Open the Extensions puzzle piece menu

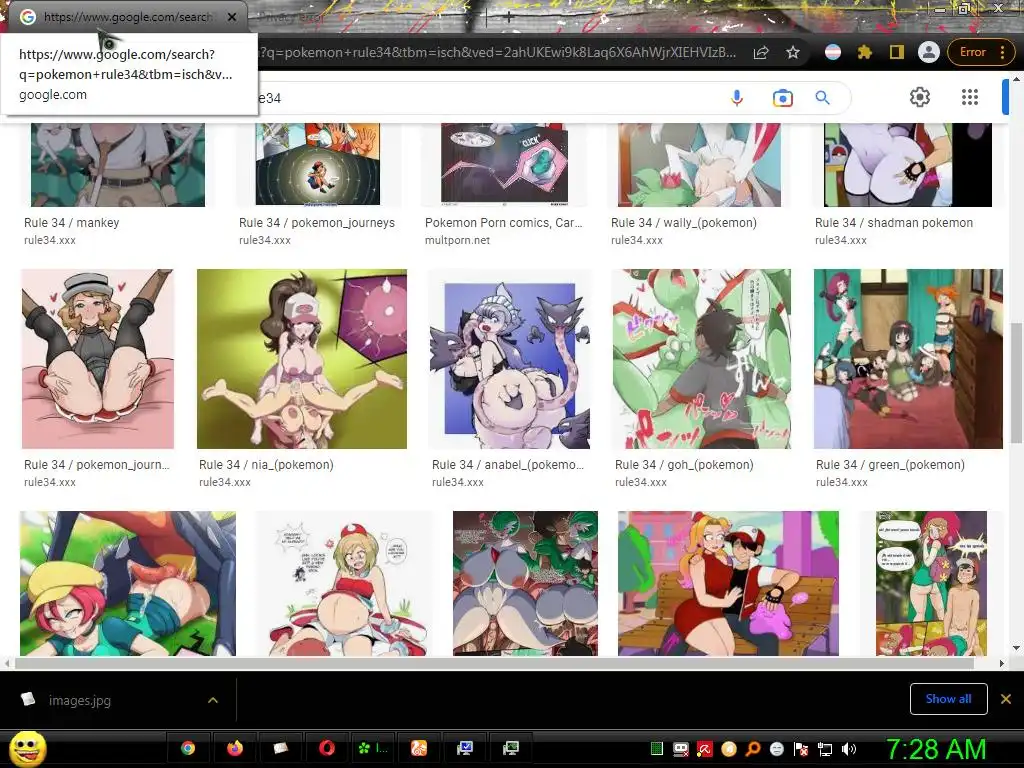(865, 52)
